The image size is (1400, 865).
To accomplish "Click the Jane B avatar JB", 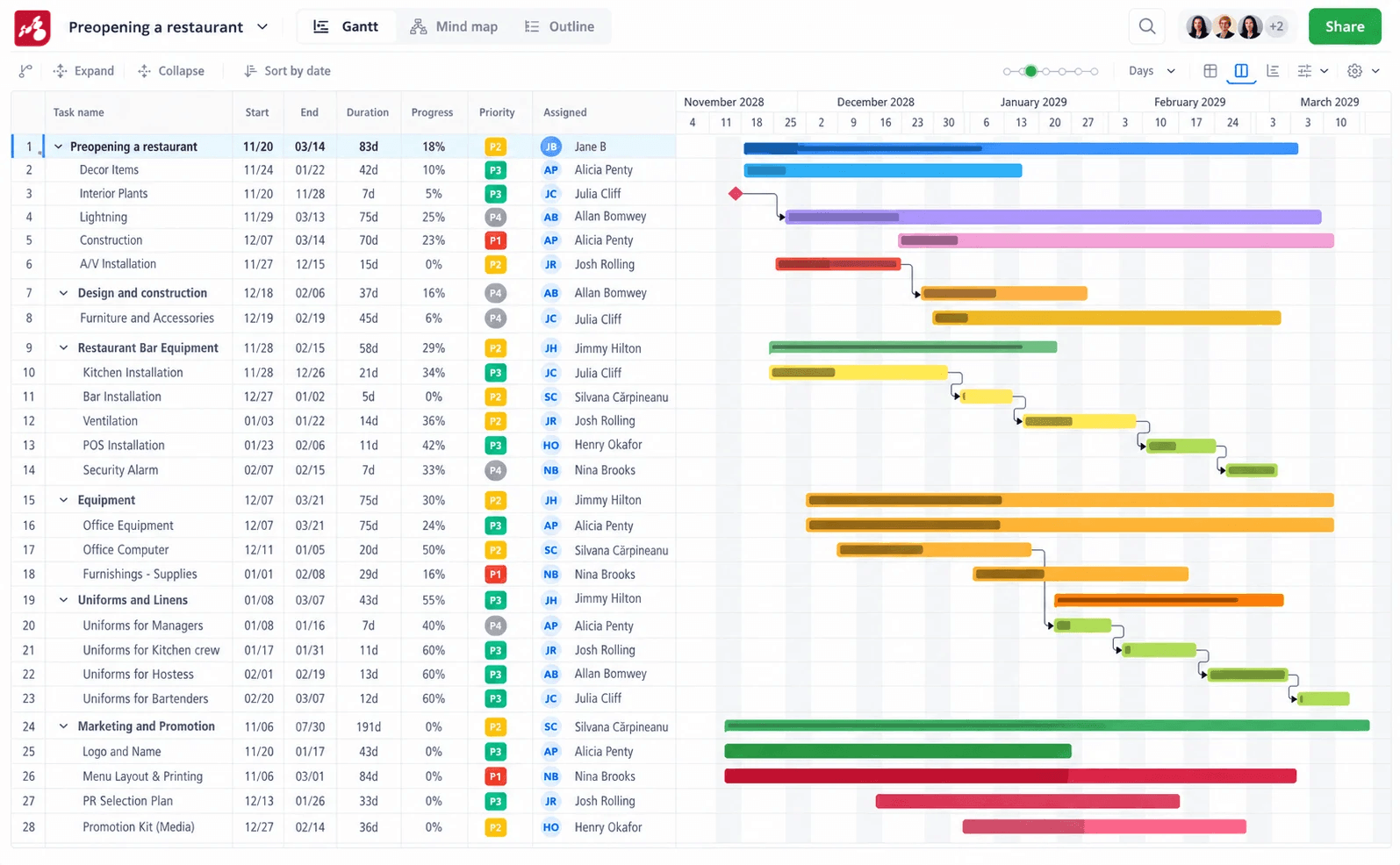I will click(x=550, y=147).
